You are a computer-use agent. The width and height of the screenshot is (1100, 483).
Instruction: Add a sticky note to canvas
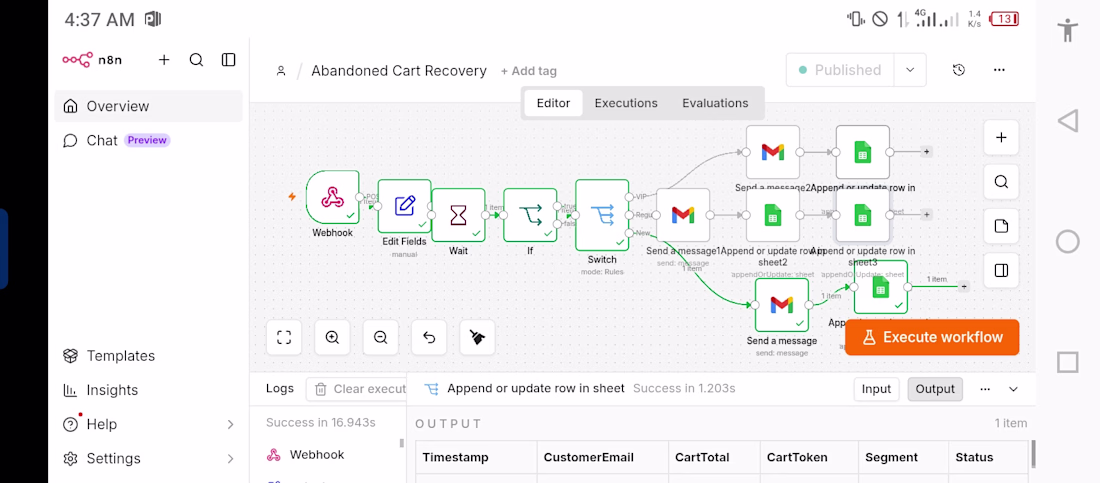(1001, 226)
